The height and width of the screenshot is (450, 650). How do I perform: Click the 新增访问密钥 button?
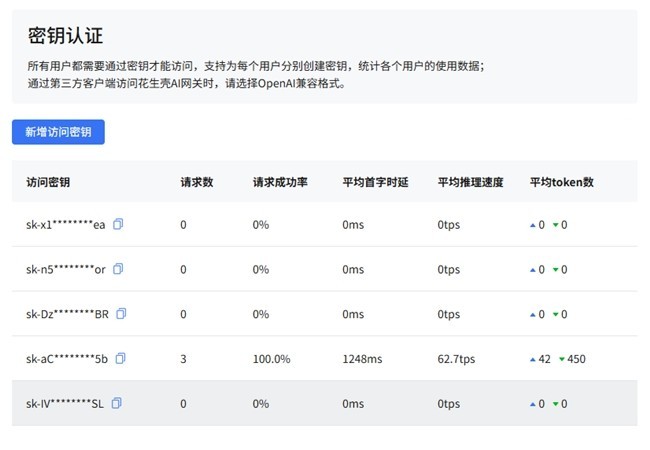(58, 132)
